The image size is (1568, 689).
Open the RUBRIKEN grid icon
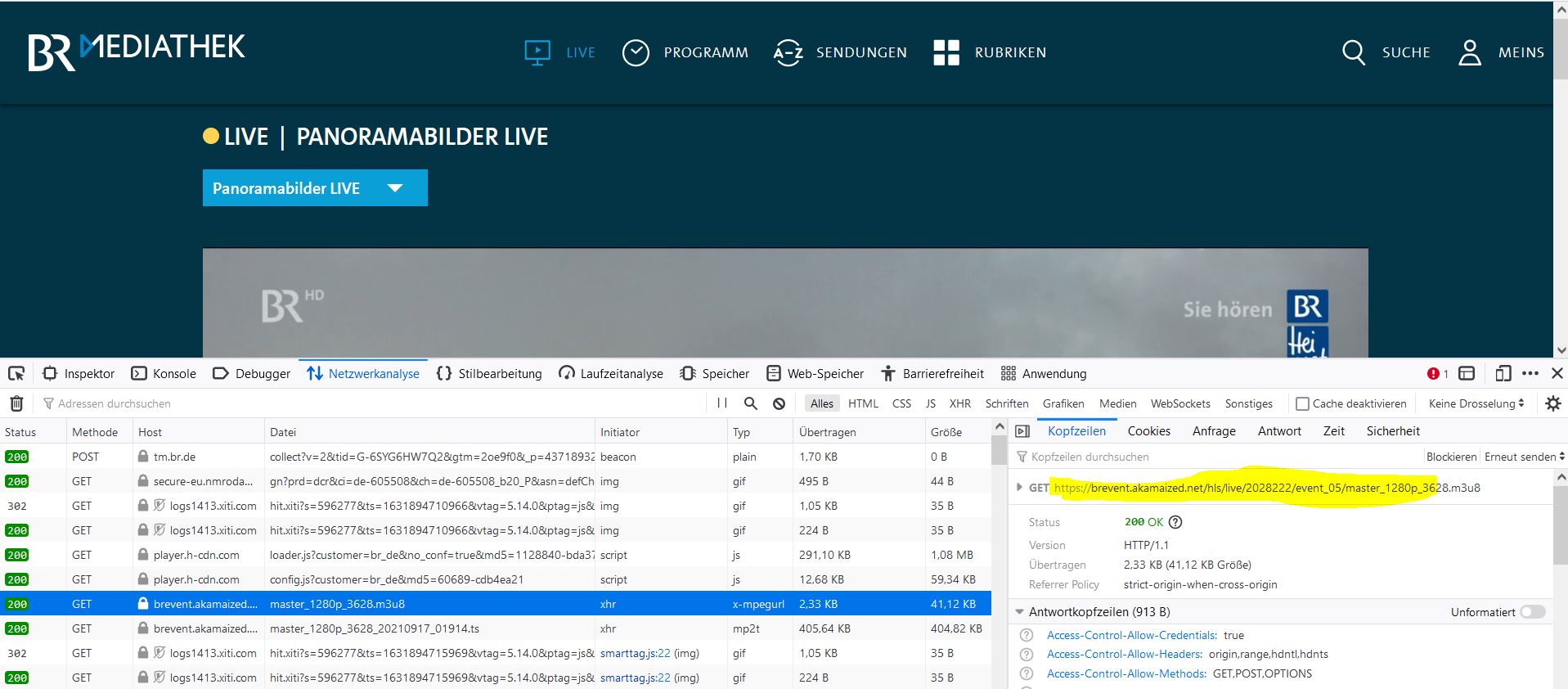tap(946, 52)
